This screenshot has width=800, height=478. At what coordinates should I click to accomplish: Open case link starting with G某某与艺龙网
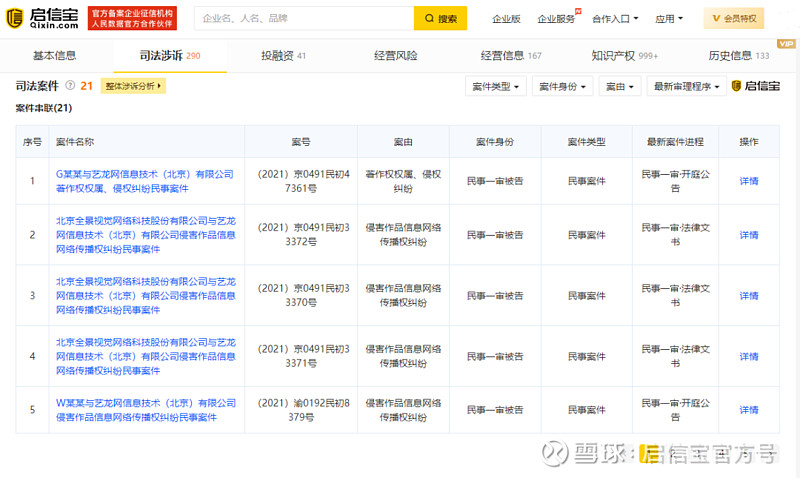click(x=145, y=181)
